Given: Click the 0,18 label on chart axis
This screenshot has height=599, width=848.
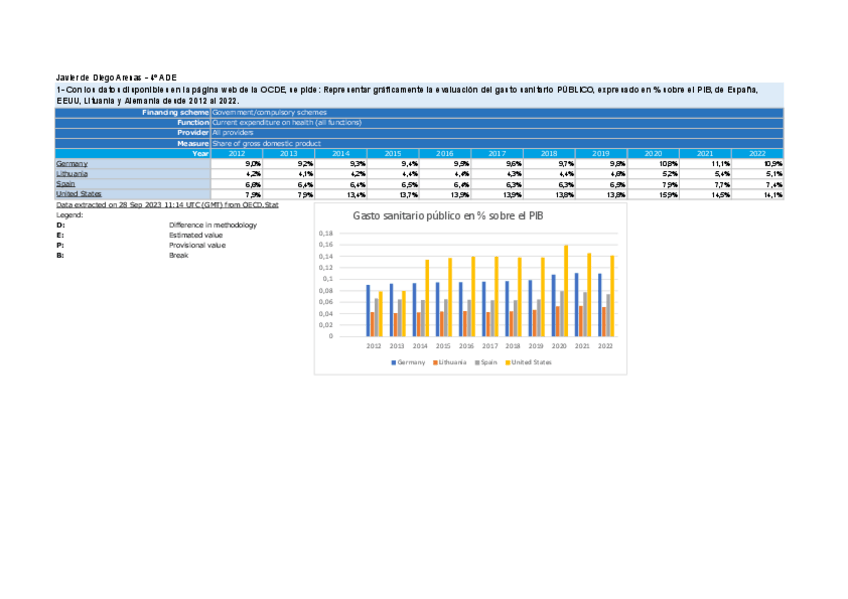Looking at the screenshot, I should pos(324,234).
